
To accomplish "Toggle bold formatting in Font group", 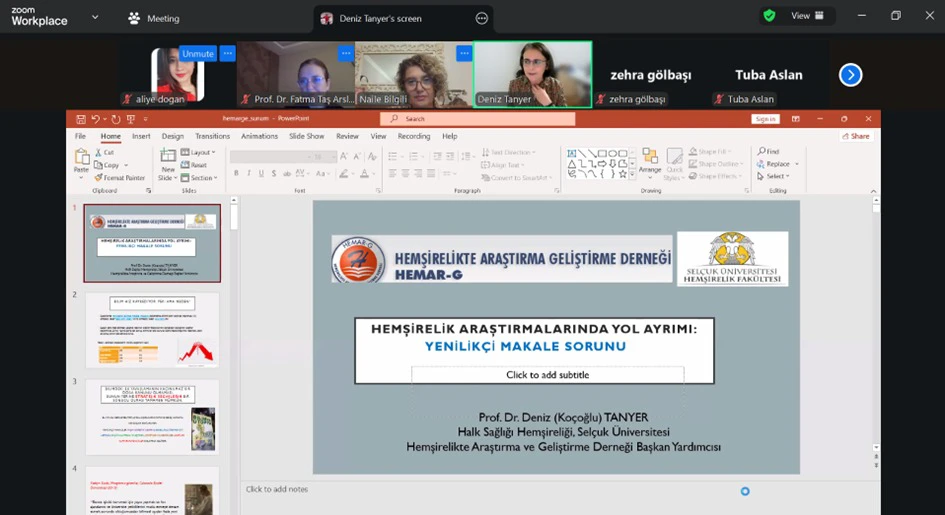I will coord(237,173).
